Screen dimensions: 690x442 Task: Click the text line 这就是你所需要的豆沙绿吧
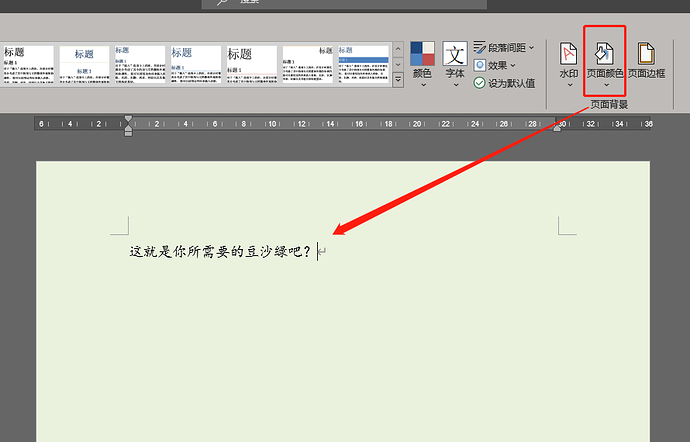(x=220, y=252)
